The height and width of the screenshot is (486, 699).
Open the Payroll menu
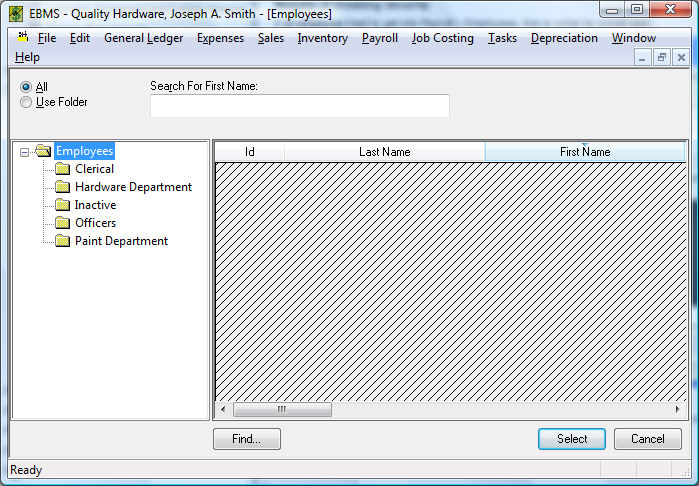click(x=379, y=38)
